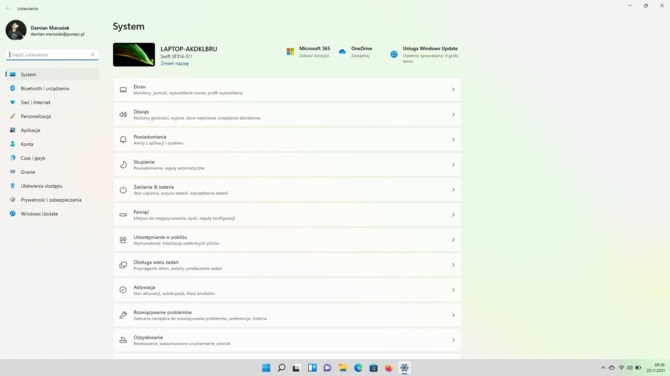Click the Skupienie moon icon
The width and height of the screenshot is (670, 376).
point(123,164)
